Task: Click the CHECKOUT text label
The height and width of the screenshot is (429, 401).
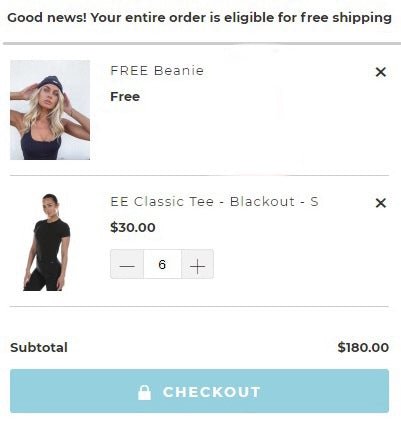Action: 212,392
